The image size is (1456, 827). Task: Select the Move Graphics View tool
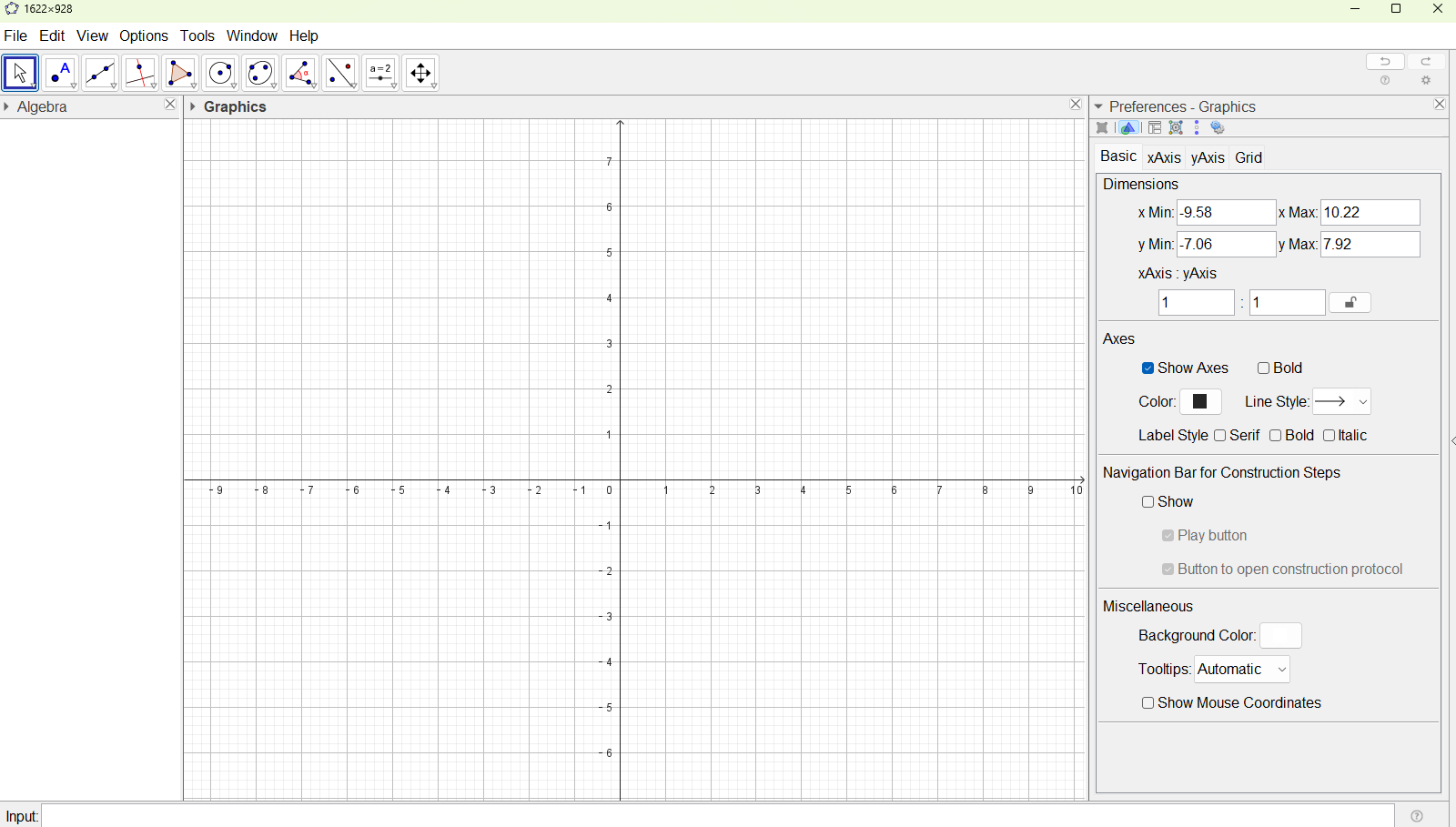tap(420, 73)
